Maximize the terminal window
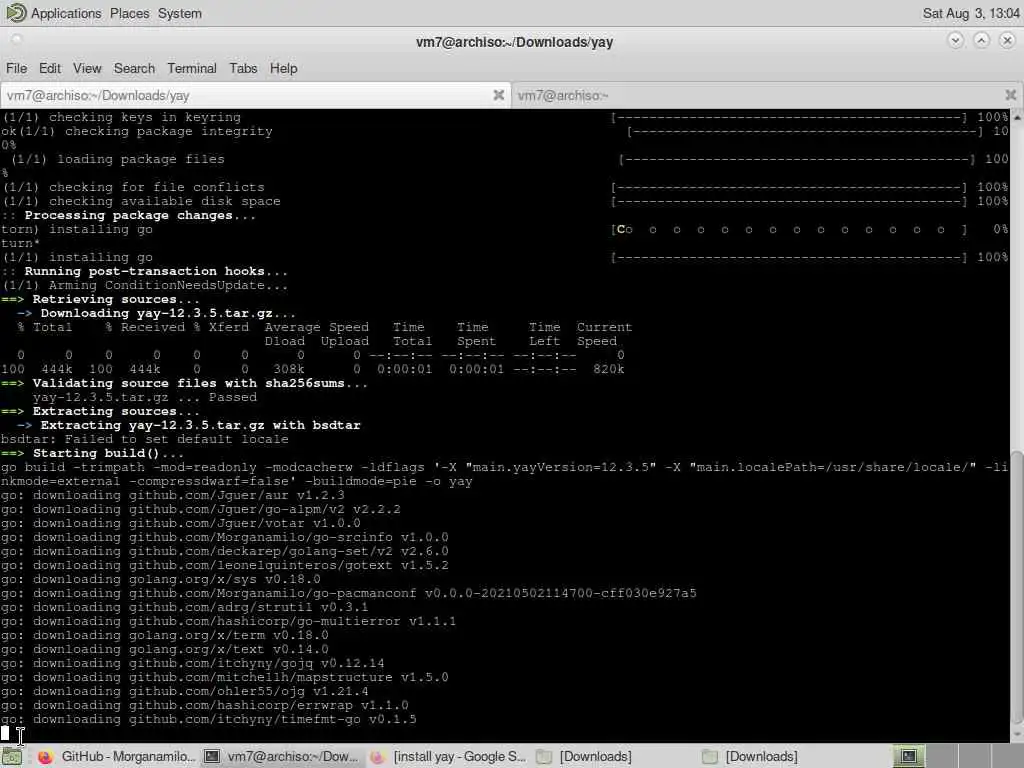1024x768 pixels. point(981,40)
